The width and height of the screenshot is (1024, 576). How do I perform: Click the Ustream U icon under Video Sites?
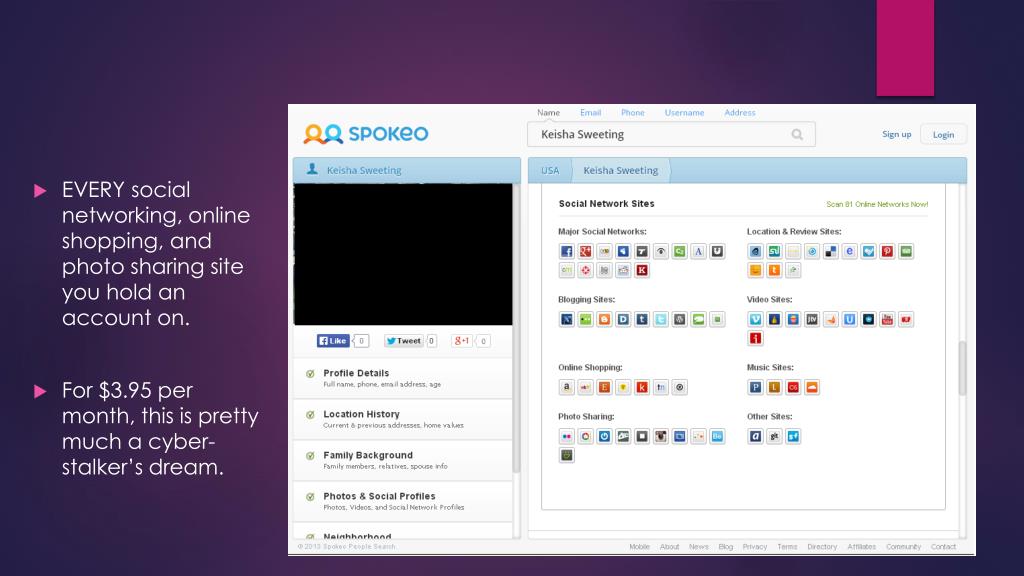849,319
